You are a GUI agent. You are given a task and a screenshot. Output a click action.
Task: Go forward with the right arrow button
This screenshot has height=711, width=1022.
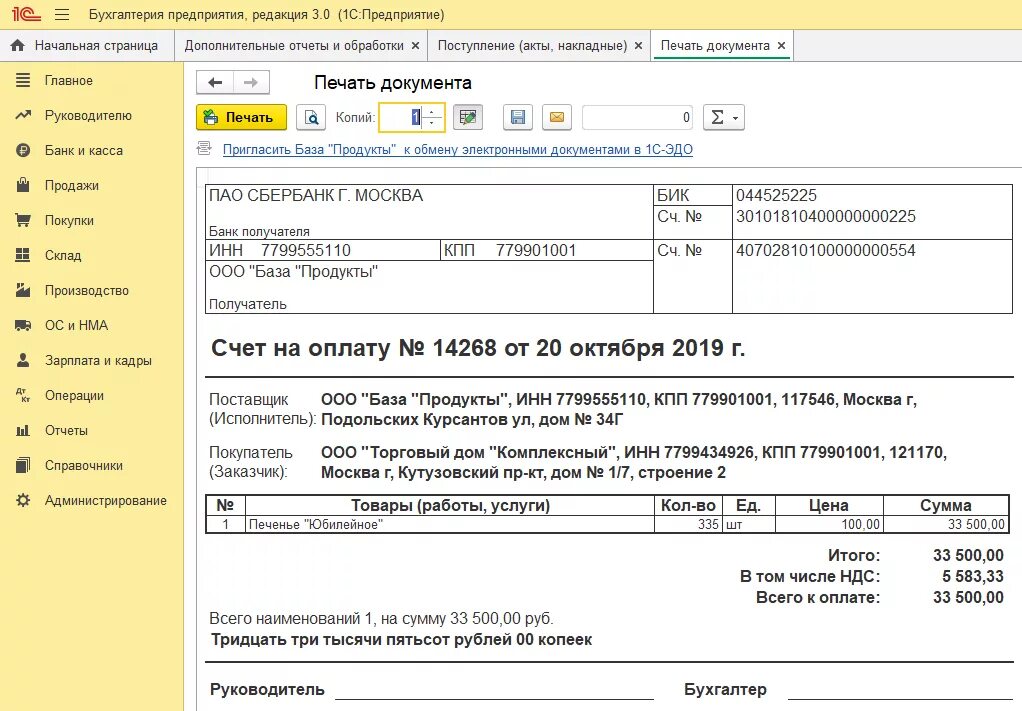[251, 82]
